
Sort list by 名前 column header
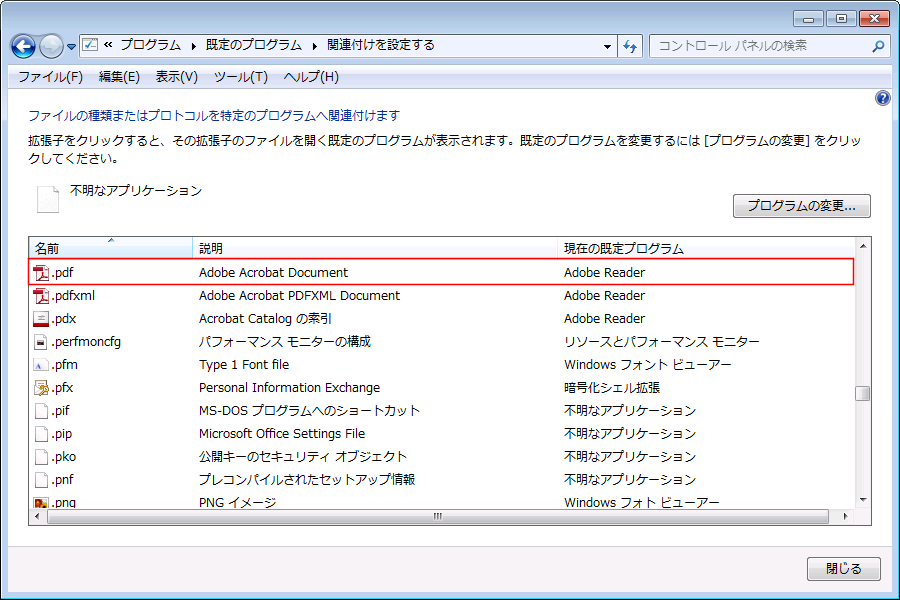110,248
